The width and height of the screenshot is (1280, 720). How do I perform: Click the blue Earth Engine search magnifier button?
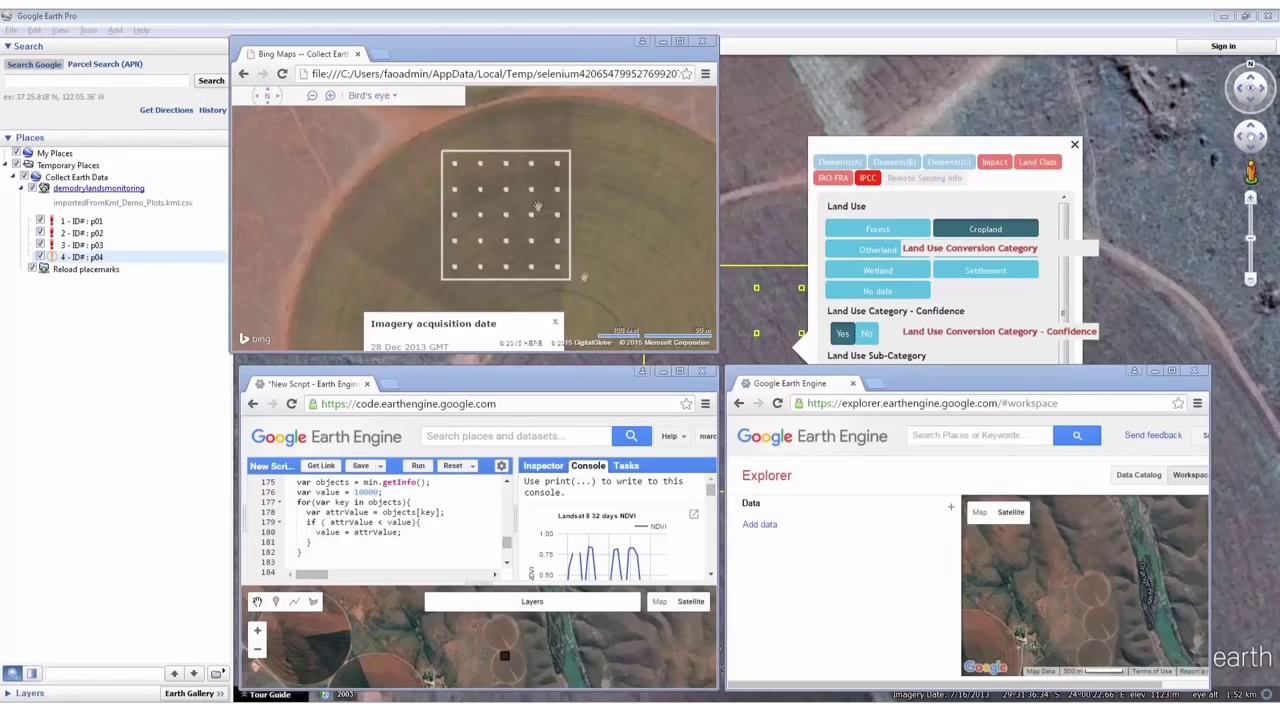[631, 436]
